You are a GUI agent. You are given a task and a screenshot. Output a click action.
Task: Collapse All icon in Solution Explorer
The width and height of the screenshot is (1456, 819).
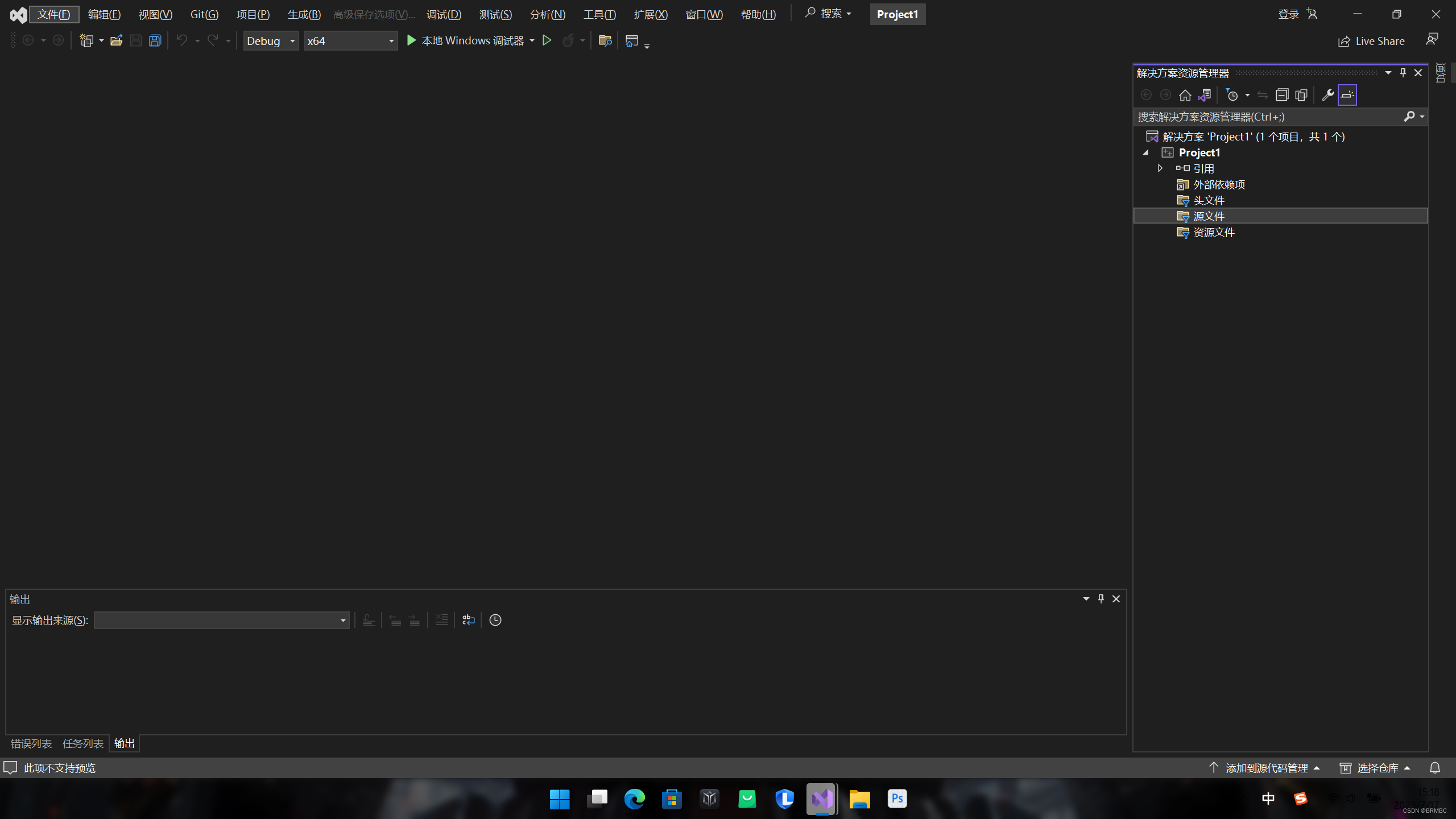click(1282, 95)
